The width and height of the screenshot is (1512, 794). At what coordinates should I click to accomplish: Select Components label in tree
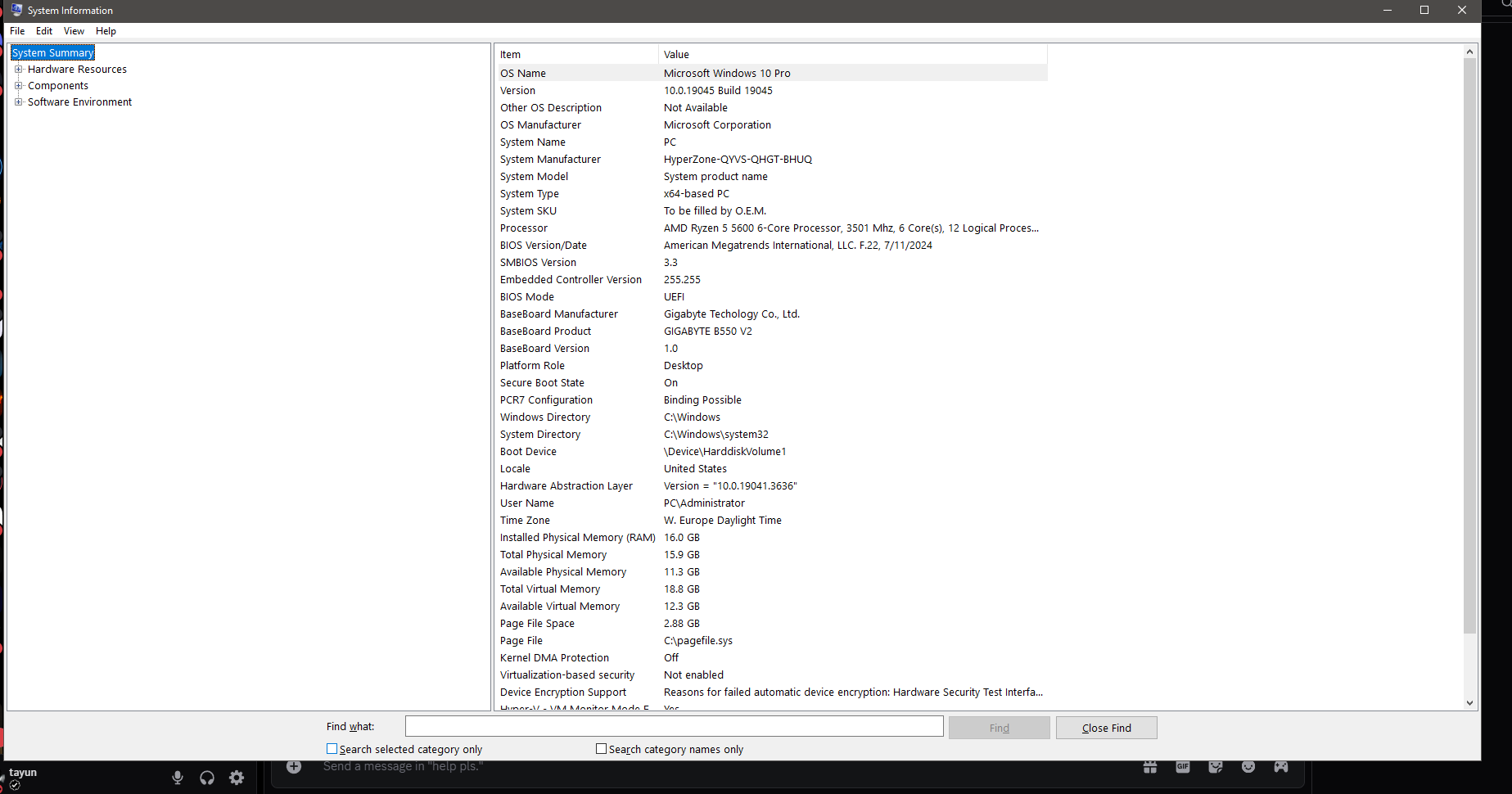58,86
